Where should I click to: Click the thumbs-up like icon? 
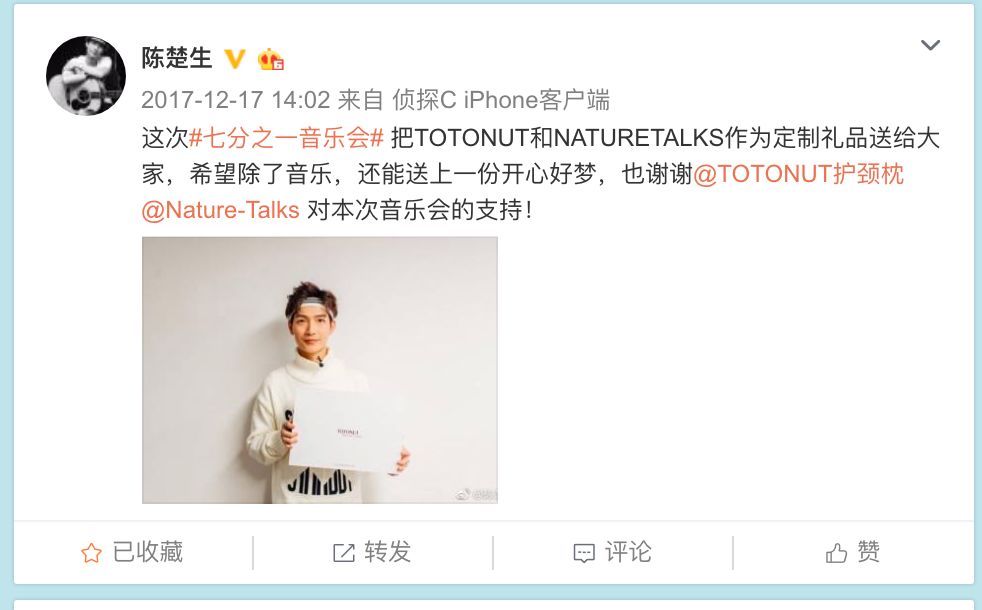coord(836,553)
